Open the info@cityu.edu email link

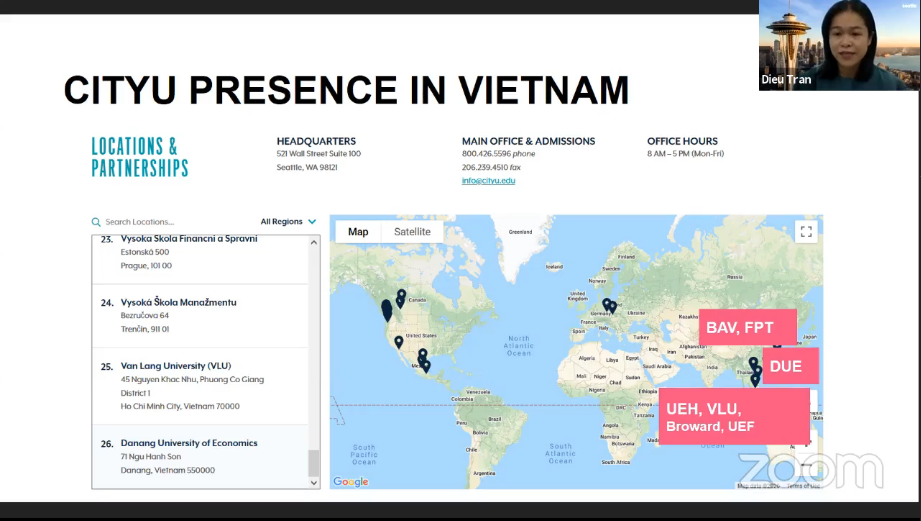coord(488,180)
